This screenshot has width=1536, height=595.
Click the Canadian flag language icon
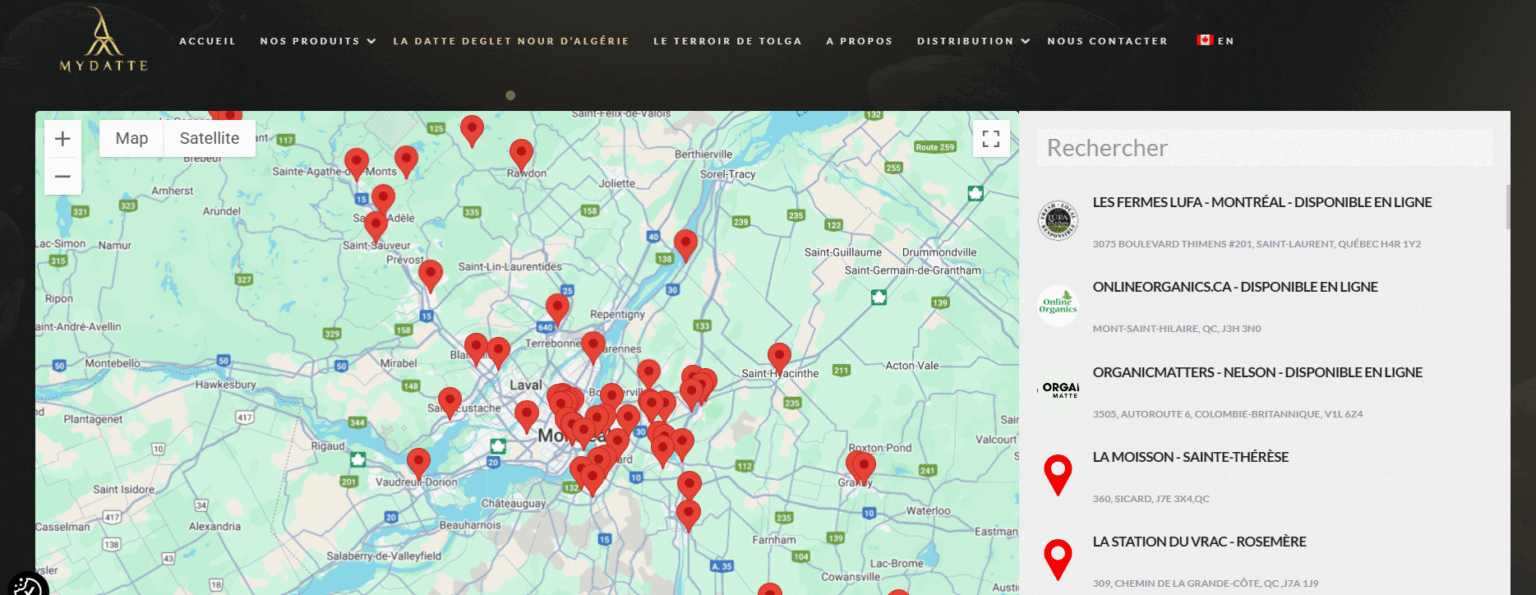click(x=1205, y=41)
